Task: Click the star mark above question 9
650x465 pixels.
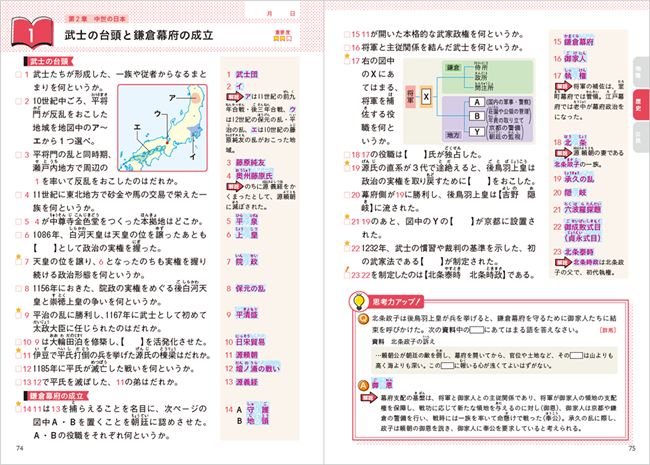Action: [x=18, y=310]
